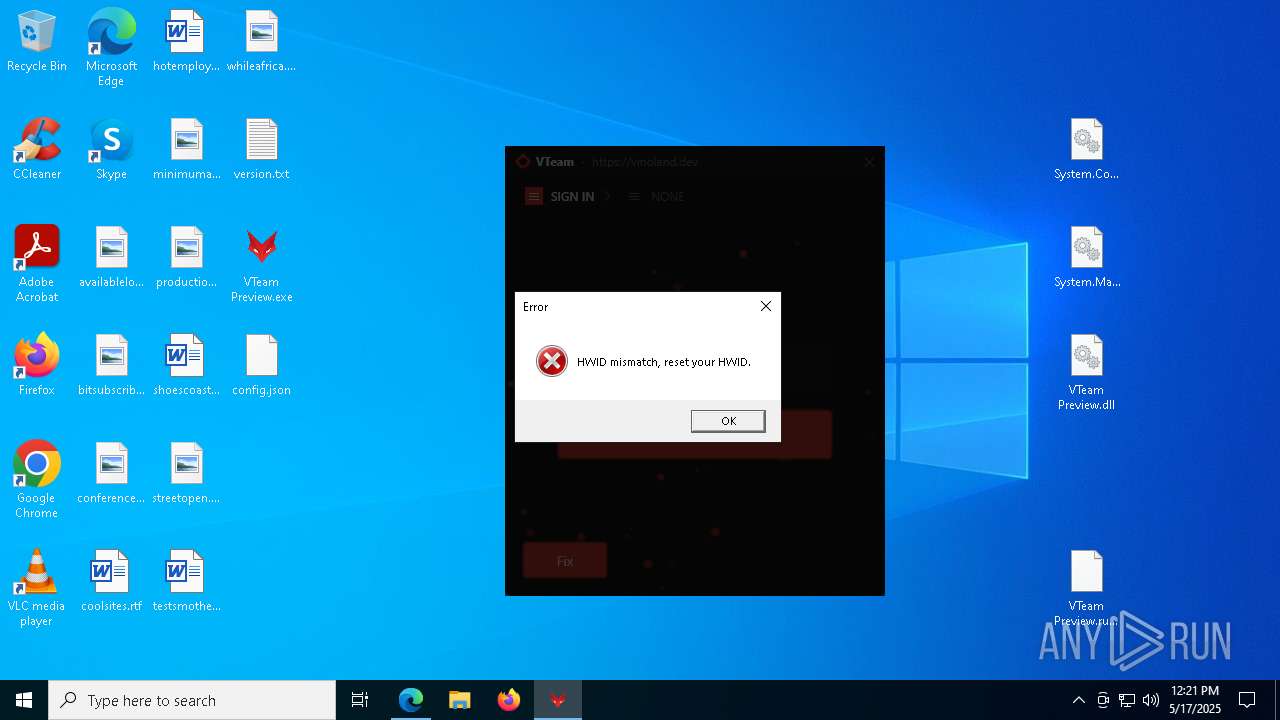This screenshot has height=720, width=1280.
Task: Open Task View from taskbar
Action: [x=360, y=700]
